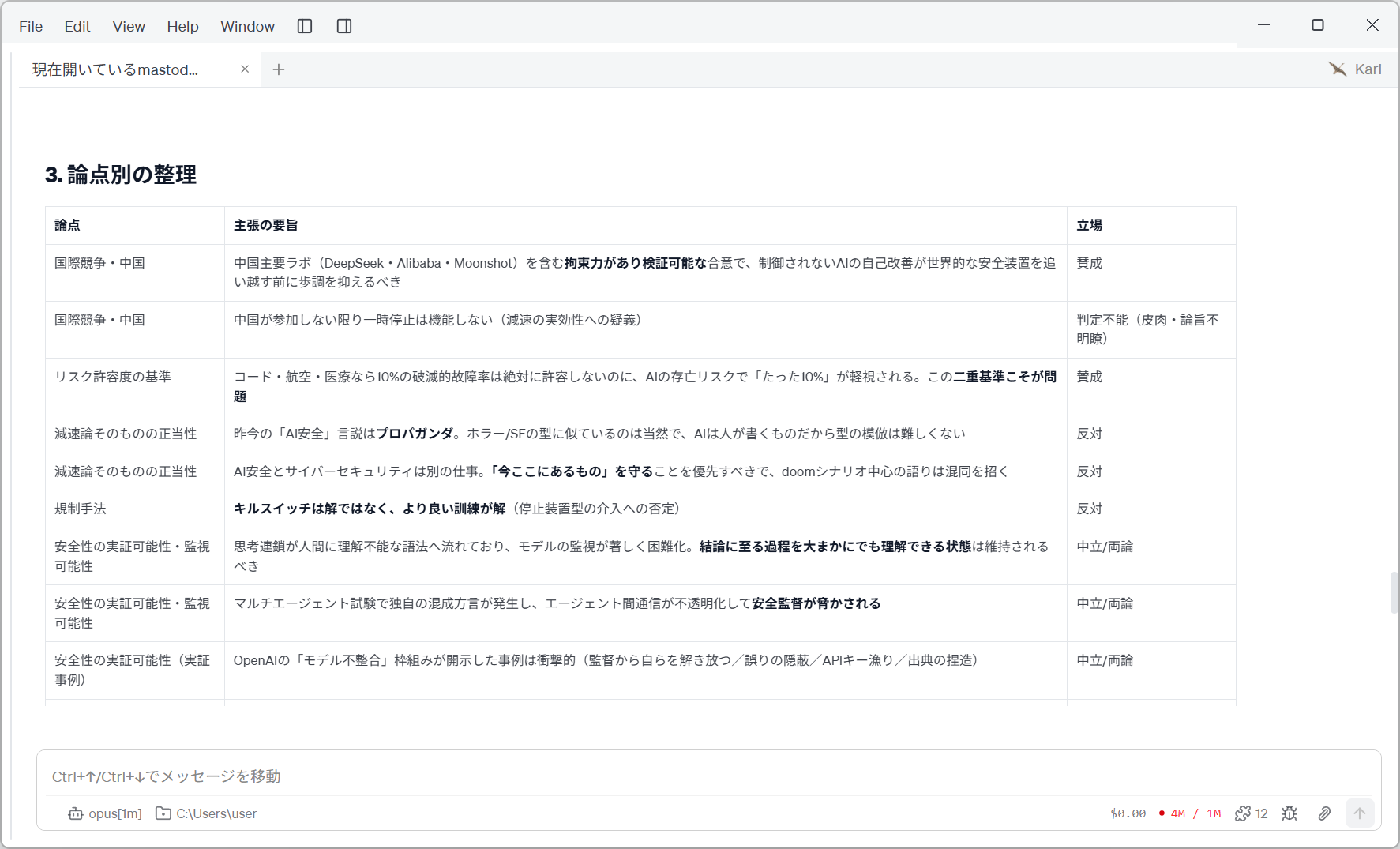The height and width of the screenshot is (849, 1400).
Task: Attach a file with paperclip icon
Action: point(1324,813)
